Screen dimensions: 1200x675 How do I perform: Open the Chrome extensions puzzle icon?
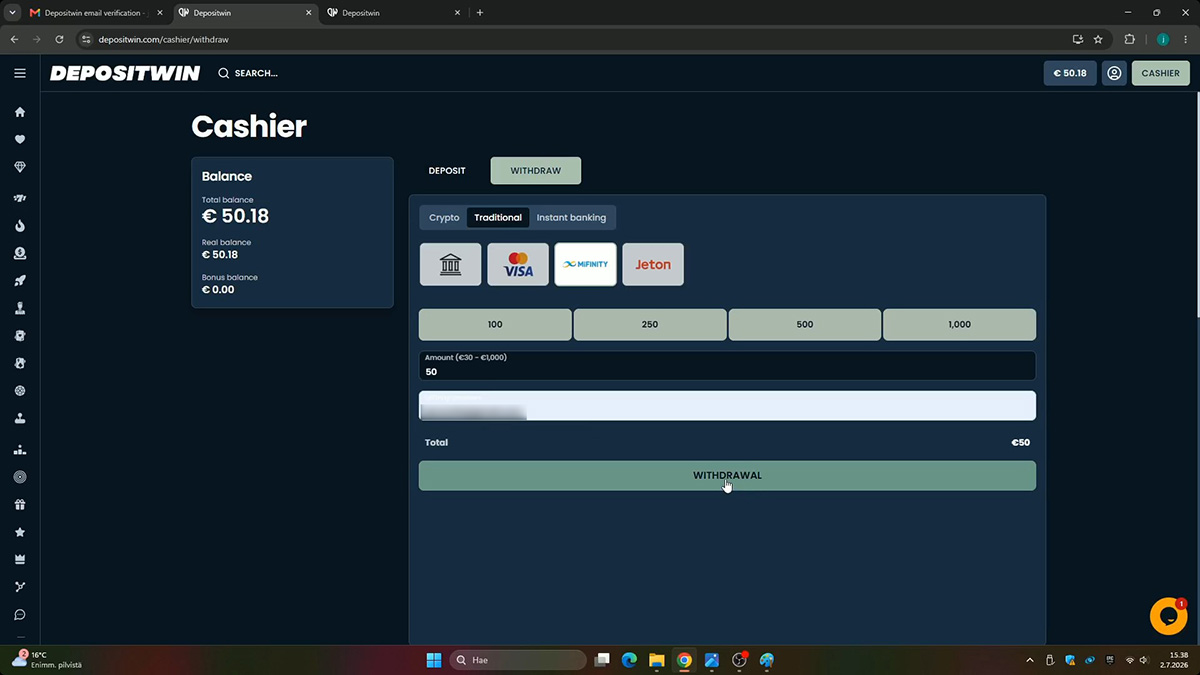click(1130, 39)
